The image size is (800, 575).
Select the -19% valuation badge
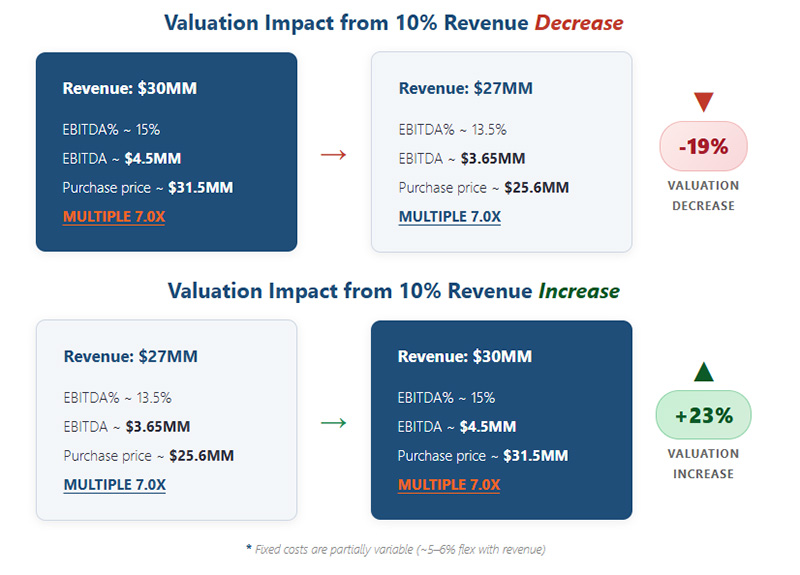point(703,146)
